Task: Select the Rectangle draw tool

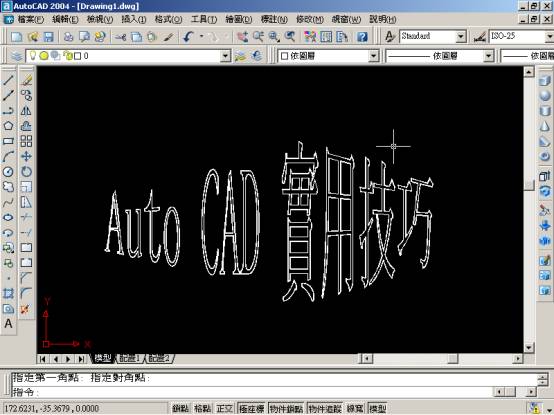Action: [8, 141]
